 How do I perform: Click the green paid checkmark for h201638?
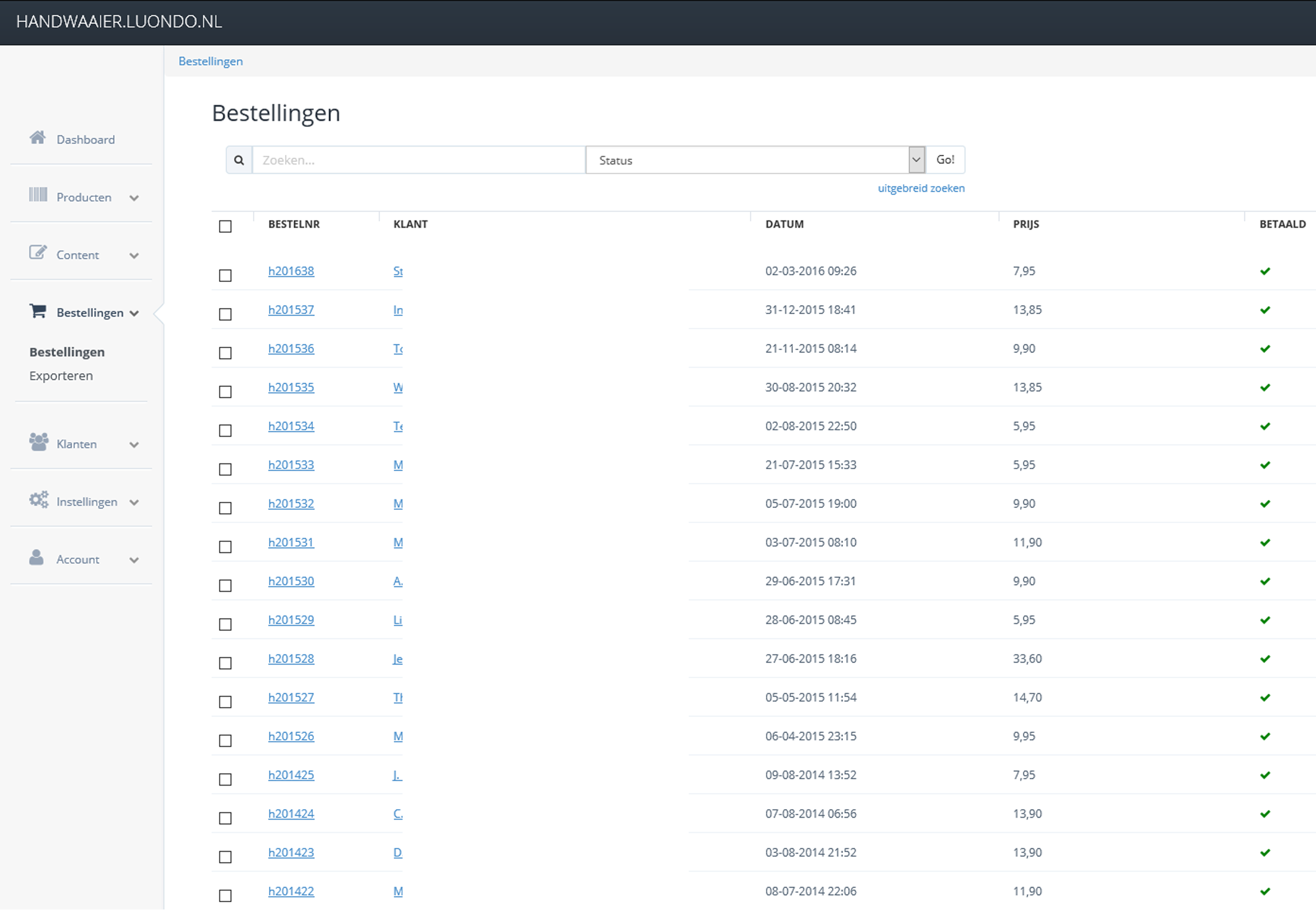click(1265, 271)
